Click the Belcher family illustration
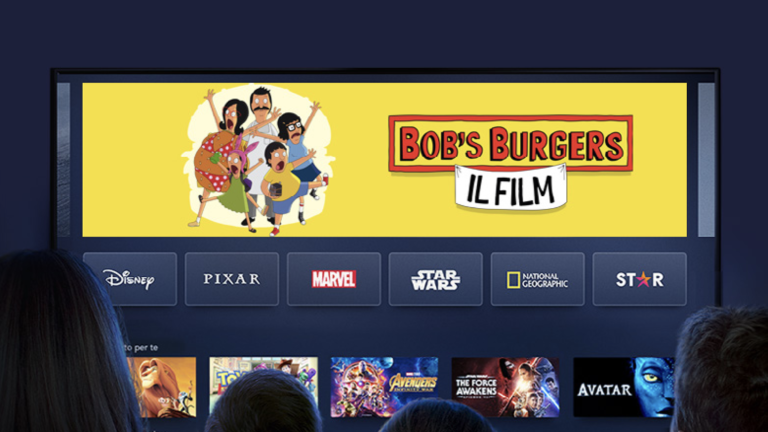 click(x=258, y=159)
